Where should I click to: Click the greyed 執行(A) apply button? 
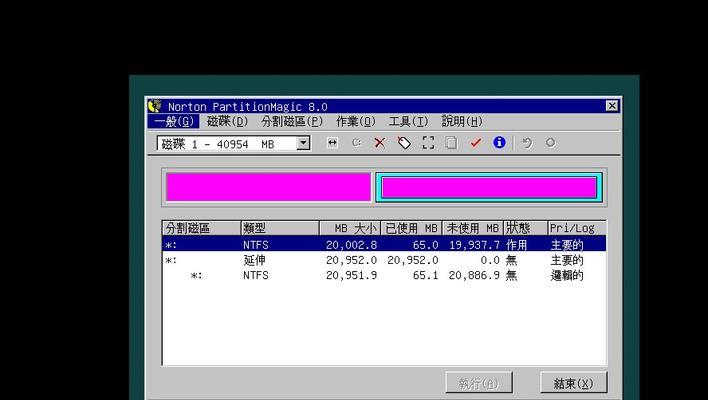pyautogui.click(x=479, y=383)
